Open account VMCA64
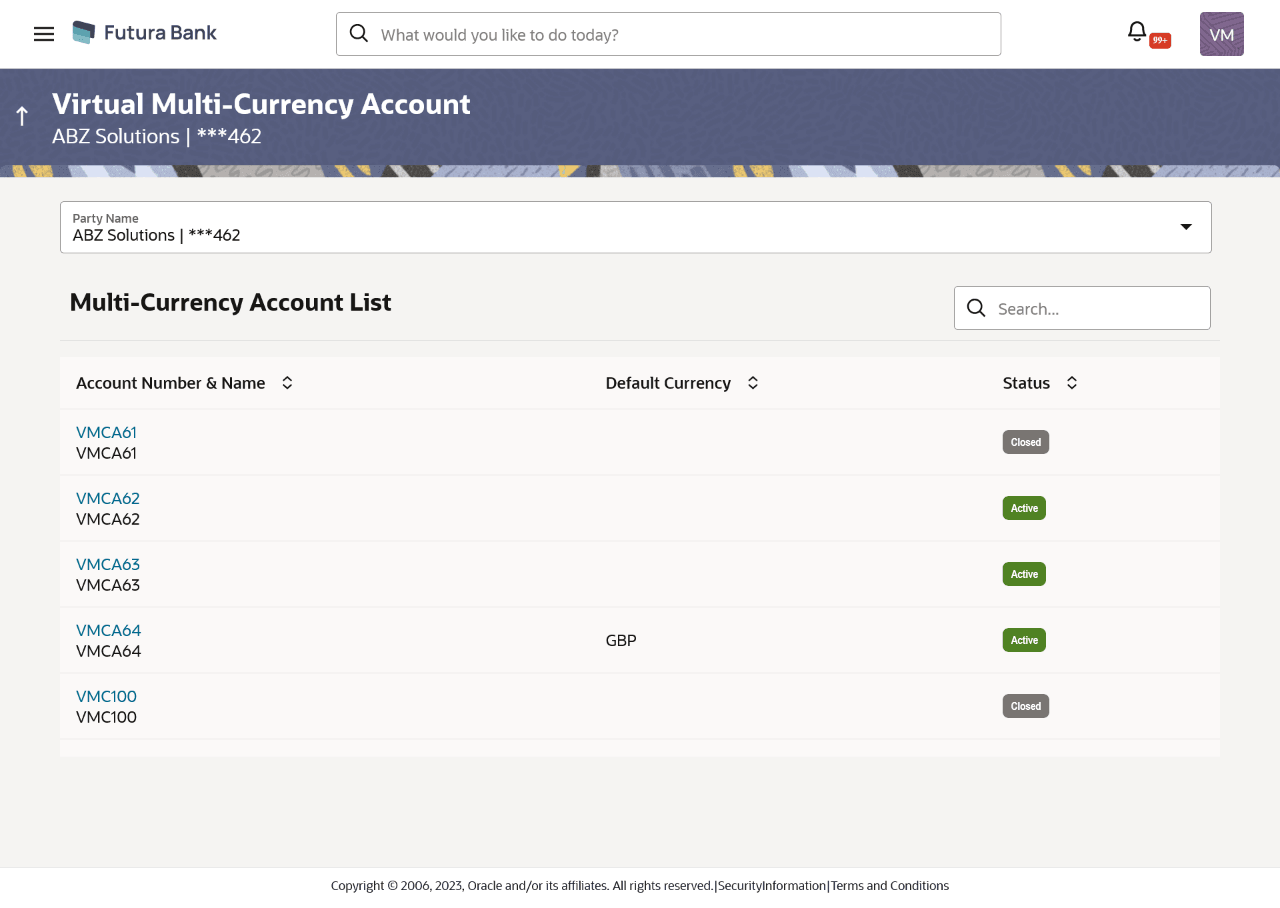 pyautogui.click(x=108, y=630)
